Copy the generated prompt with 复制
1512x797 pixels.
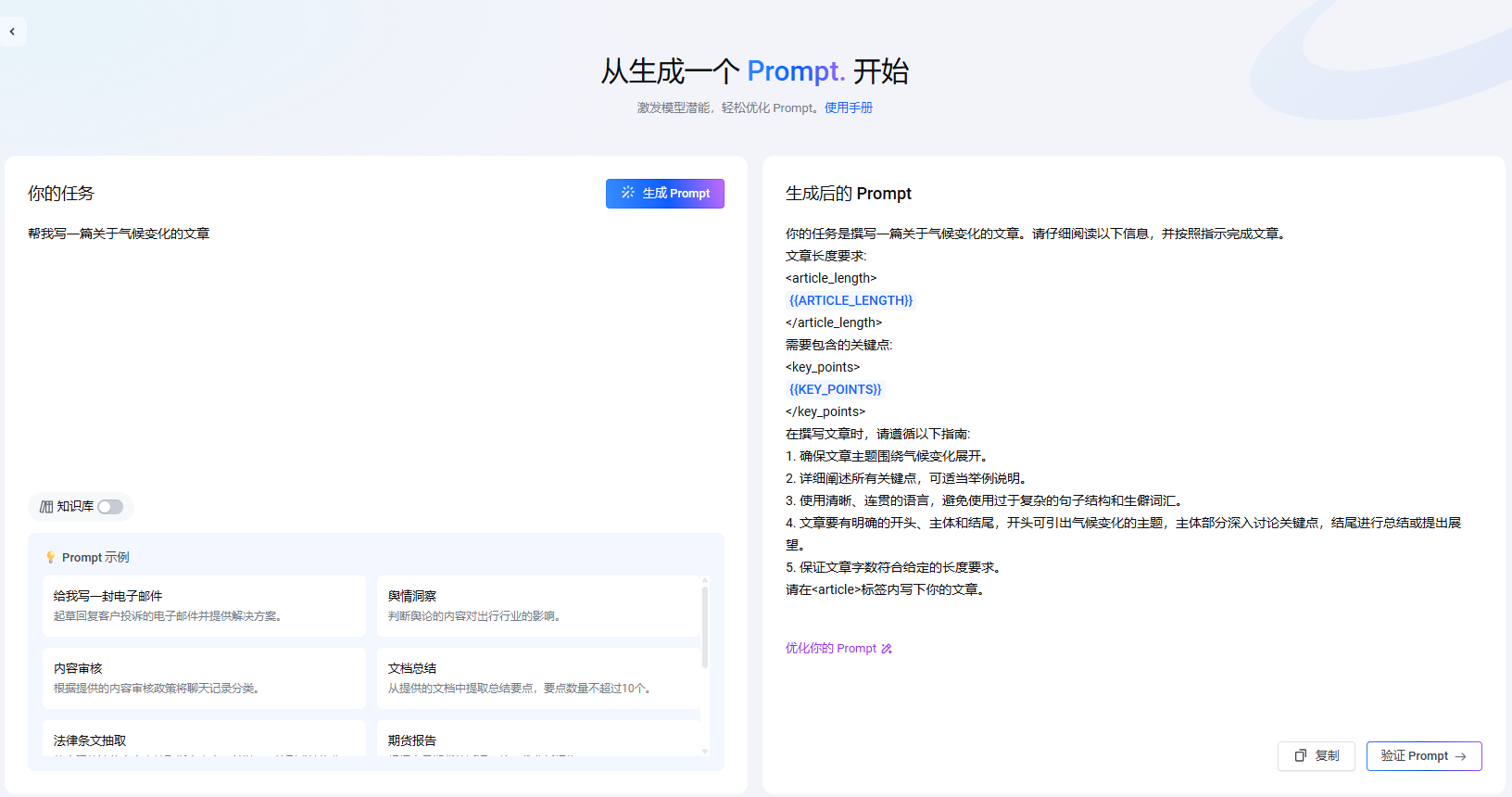[x=1316, y=756]
